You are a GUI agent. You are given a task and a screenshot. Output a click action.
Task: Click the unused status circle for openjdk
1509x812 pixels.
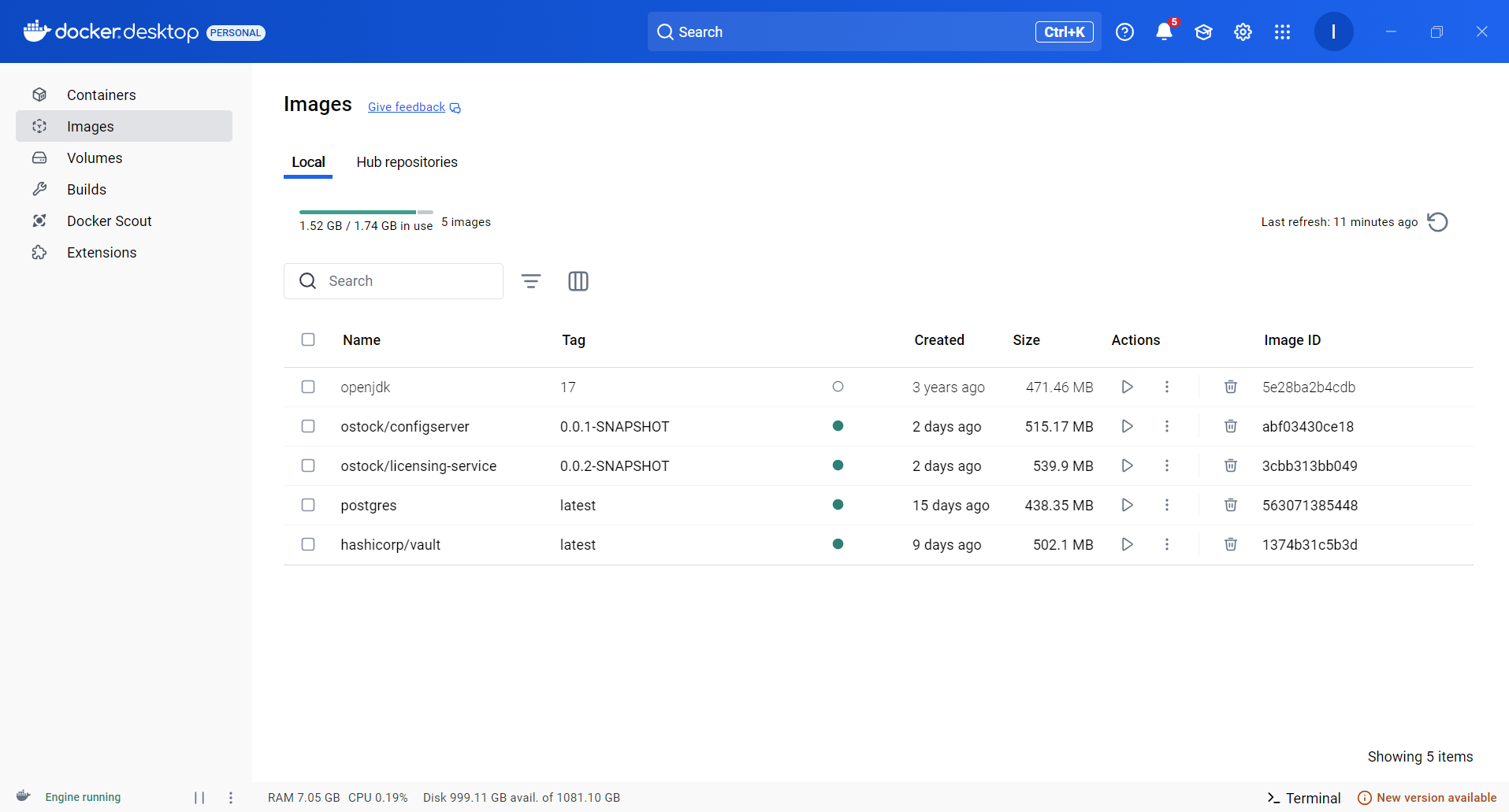coord(838,387)
